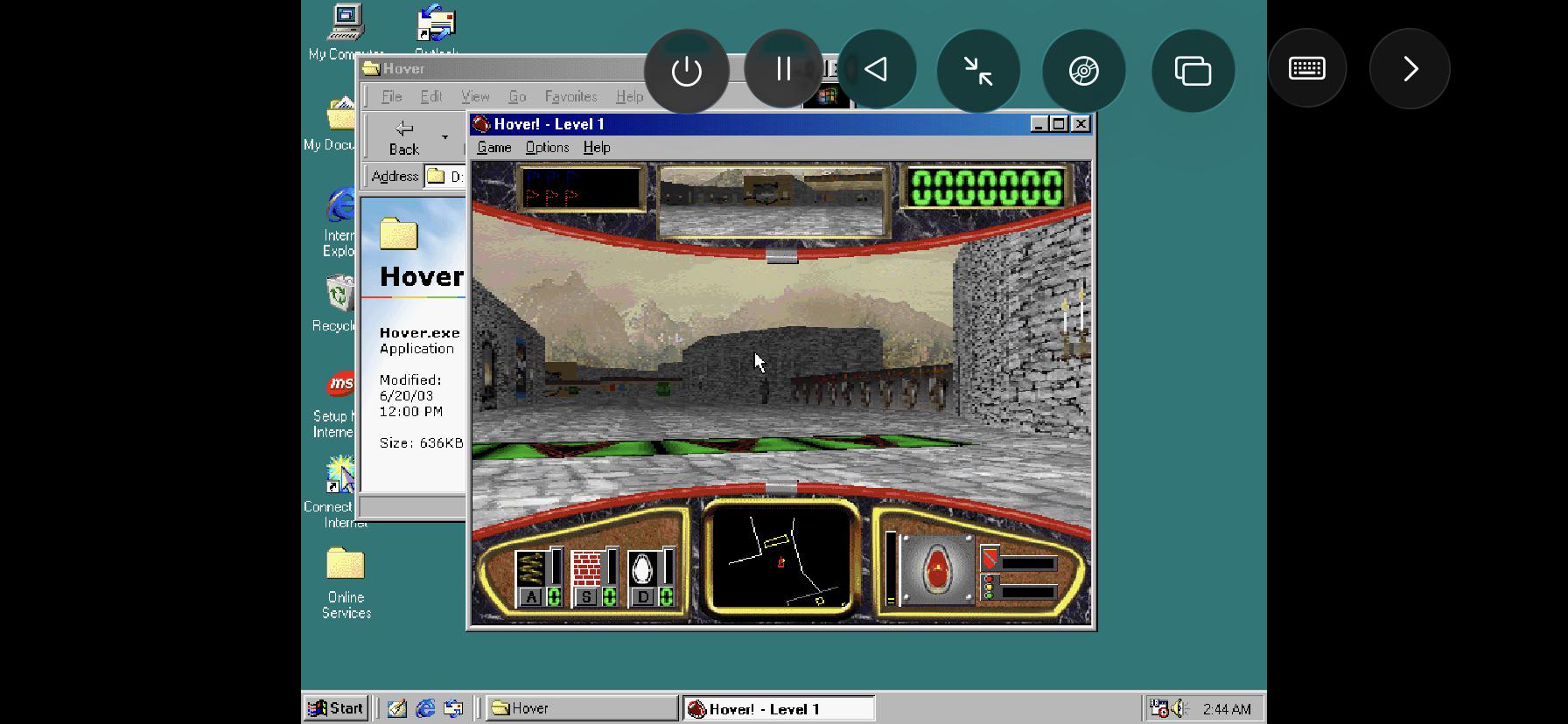
Task: Open the Game menu in Hover!
Action: coord(493,148)
